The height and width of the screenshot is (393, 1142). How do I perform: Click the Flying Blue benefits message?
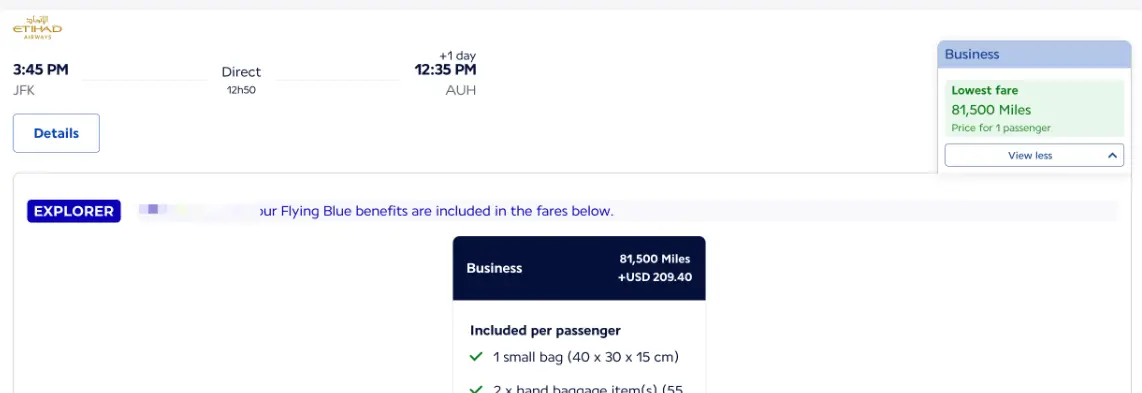(x=436, y=211)
